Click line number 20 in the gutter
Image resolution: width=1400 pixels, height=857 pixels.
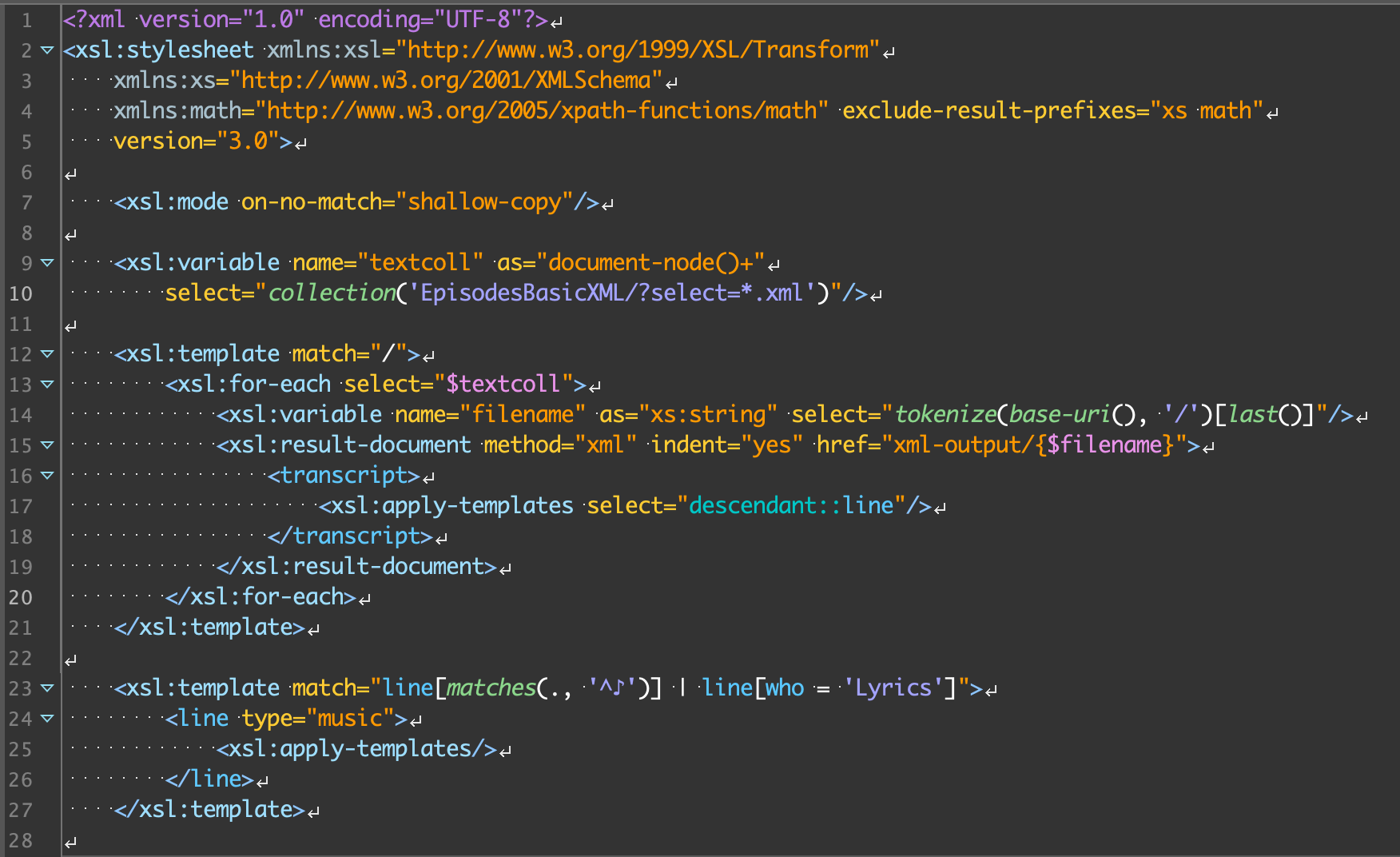coord(21,597)
